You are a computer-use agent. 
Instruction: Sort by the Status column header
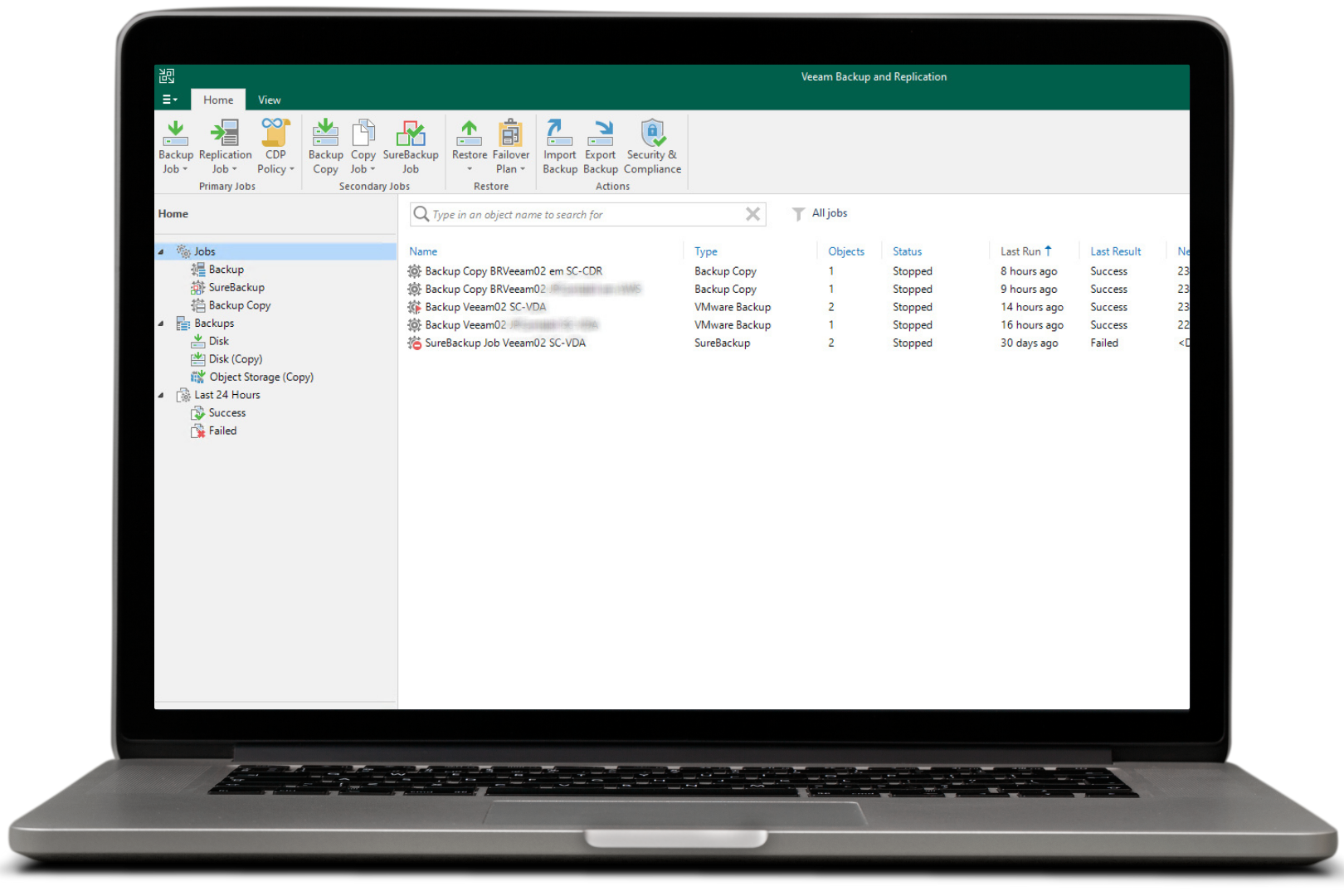click(907, 251)
